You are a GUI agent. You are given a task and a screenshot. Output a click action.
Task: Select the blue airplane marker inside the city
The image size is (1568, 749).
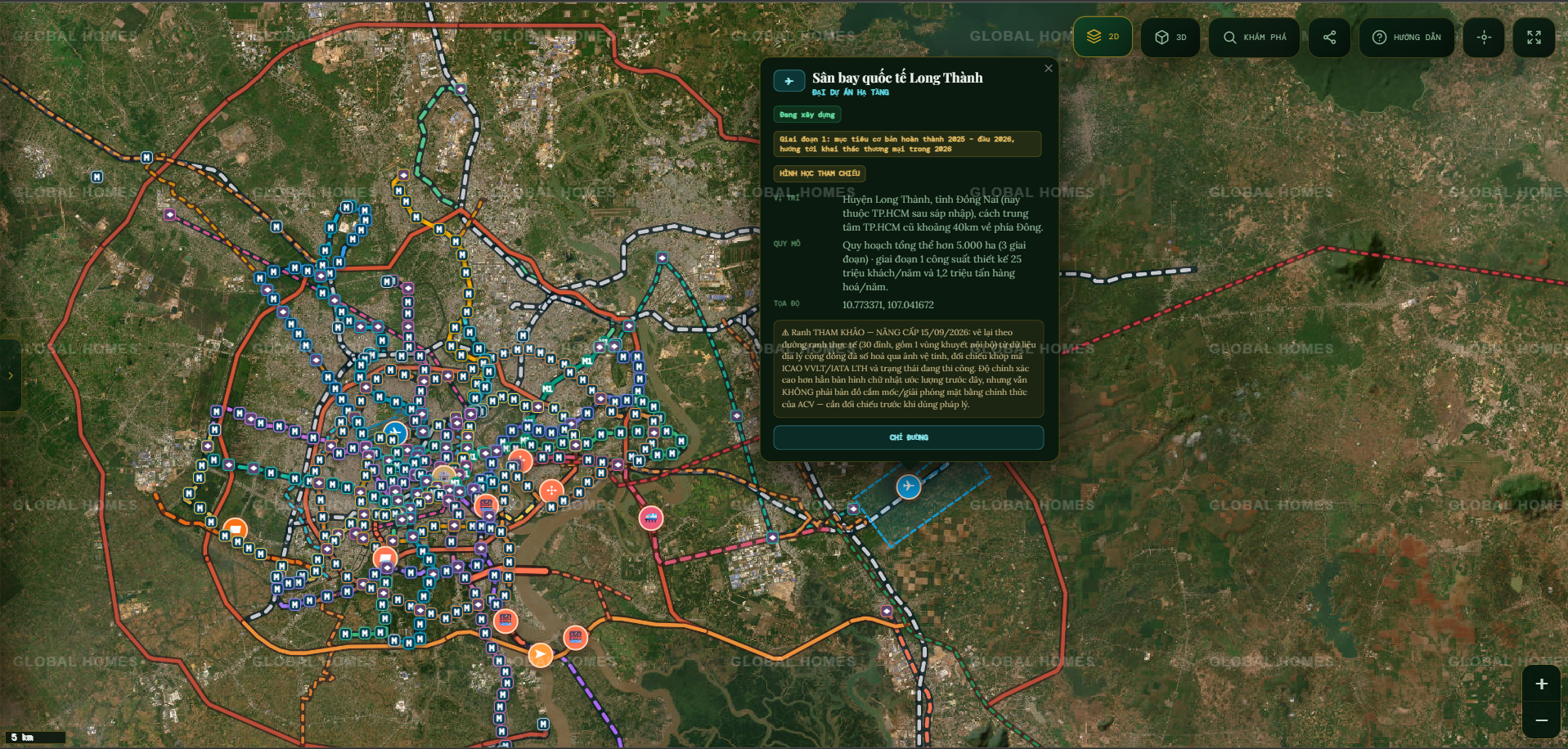395,433
